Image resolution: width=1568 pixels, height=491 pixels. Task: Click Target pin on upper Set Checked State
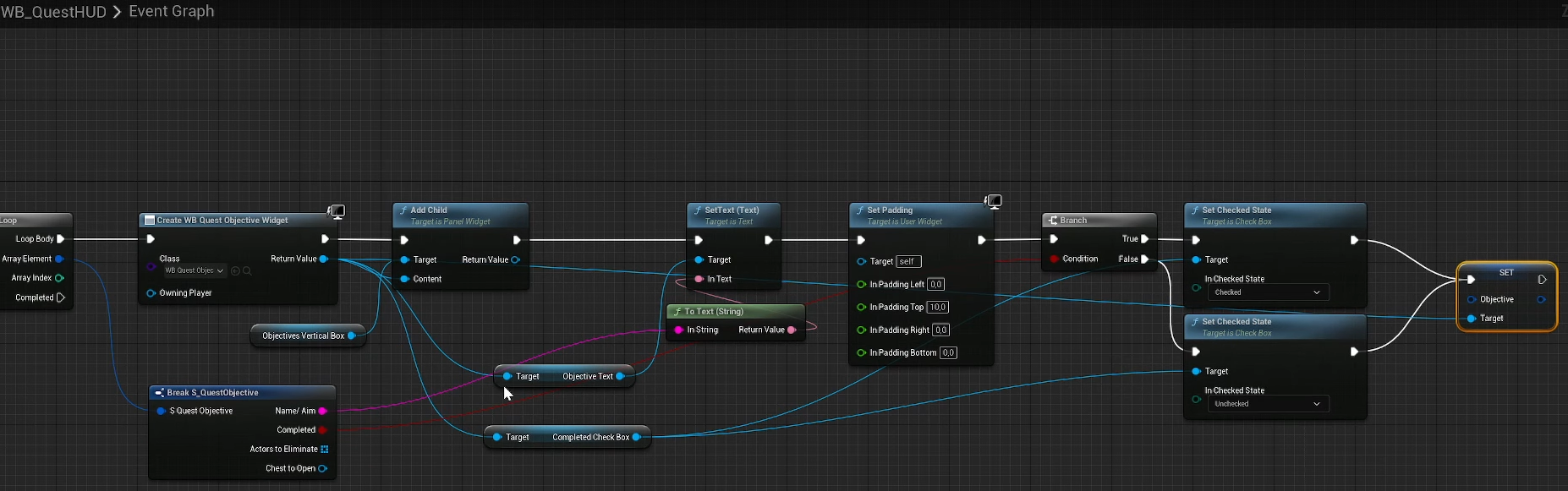pyautogui.click(x=1196, y=259)
